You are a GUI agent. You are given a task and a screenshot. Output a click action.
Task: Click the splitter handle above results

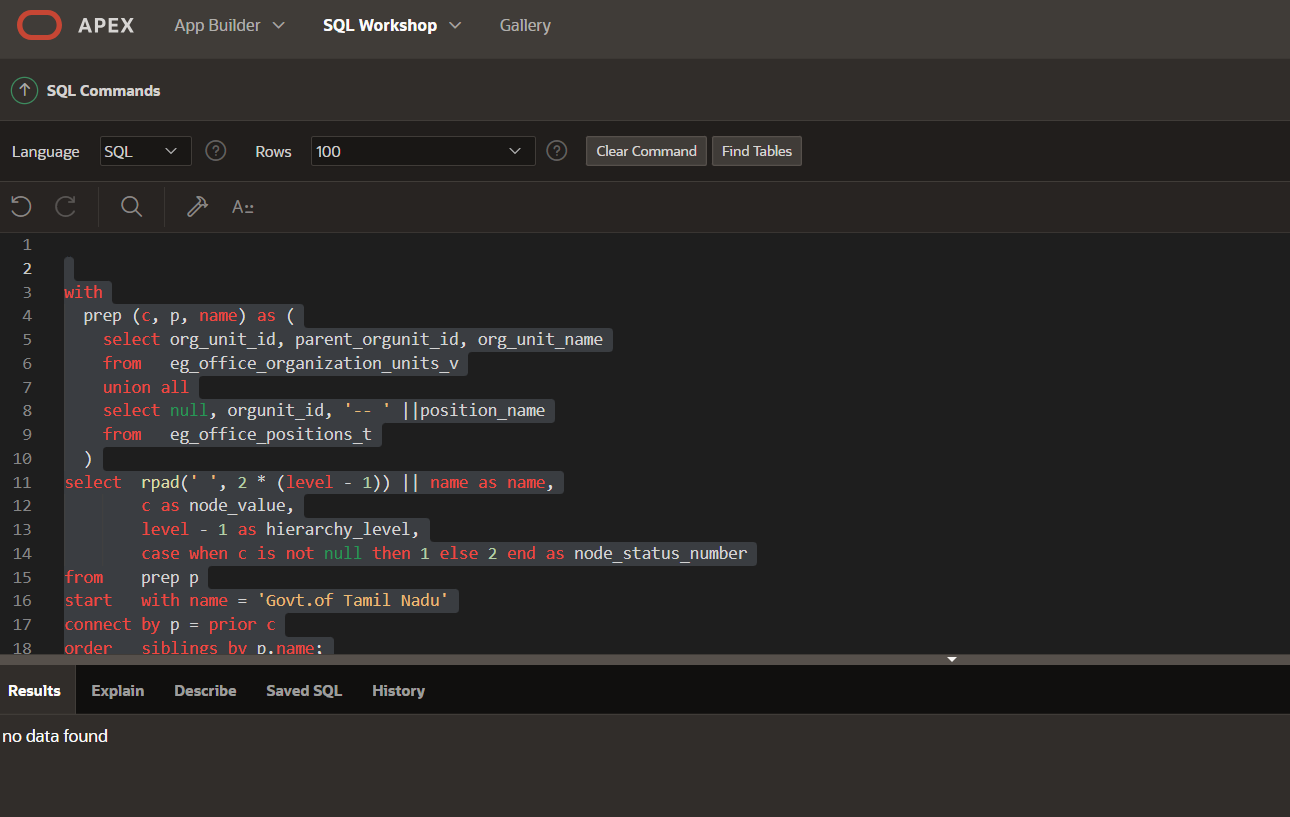point(952,659)
